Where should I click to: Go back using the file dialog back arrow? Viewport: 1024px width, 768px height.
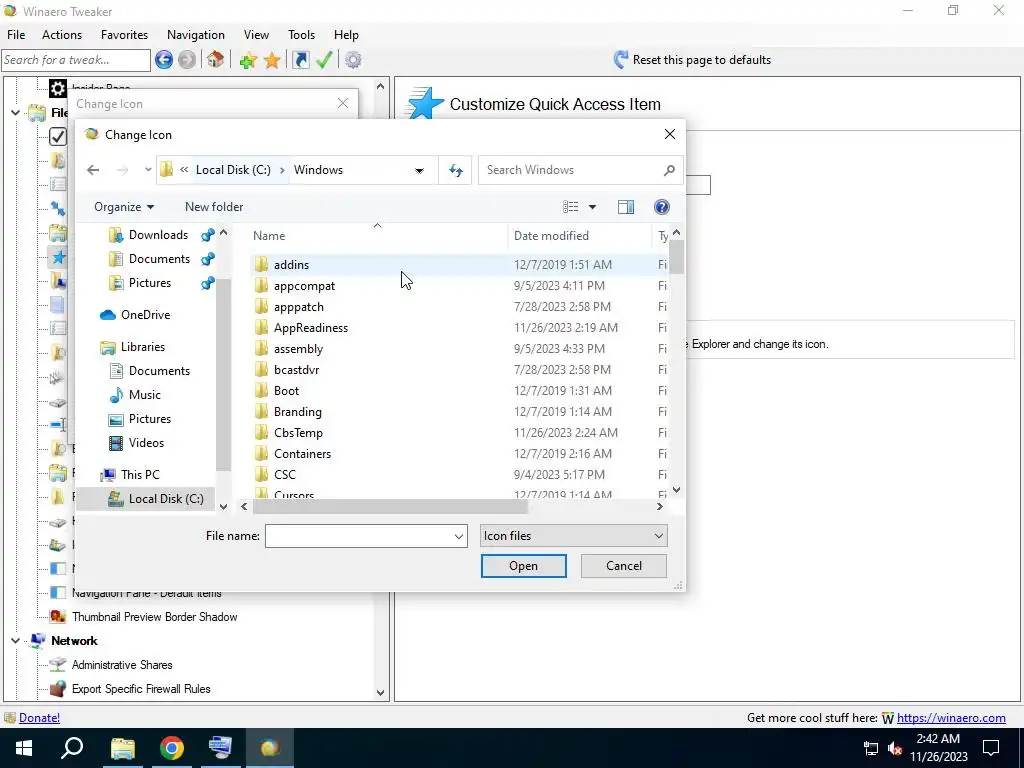[x=93, y=170]
